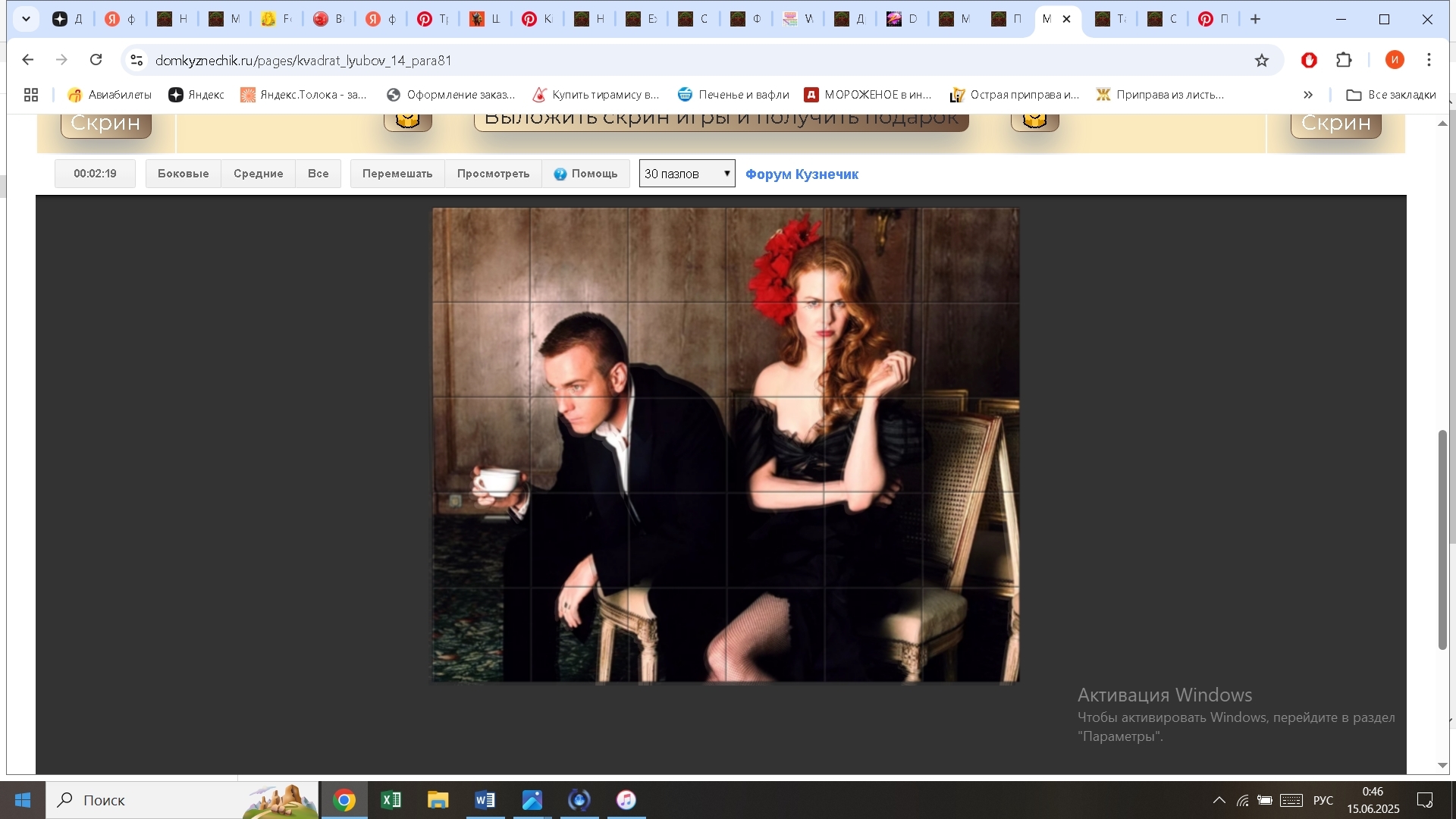Open the Windows Start menu
1456x819 pixels.
[23, 800]
